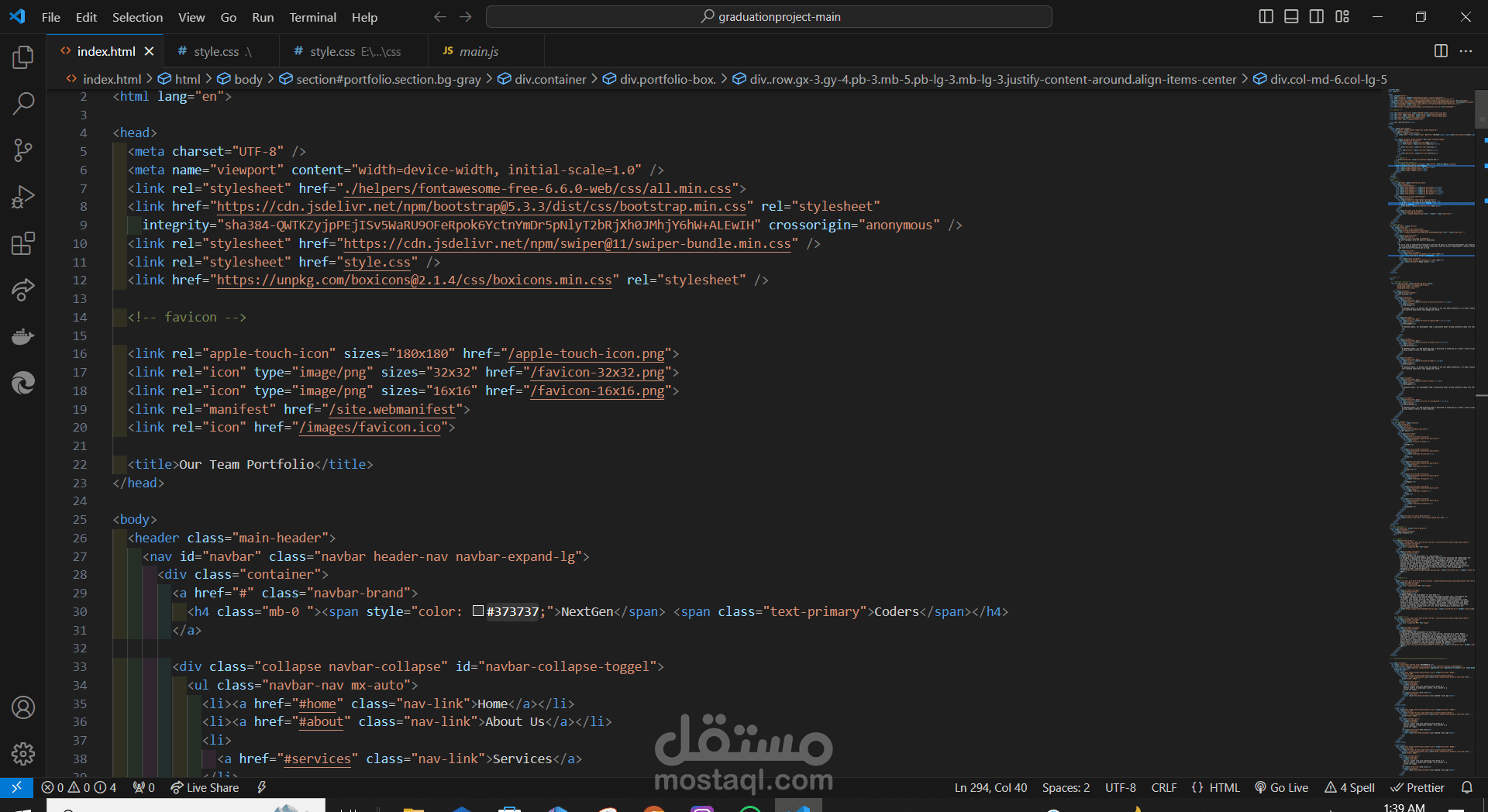Click the Go Live status bar button

tap(1282, 787)
